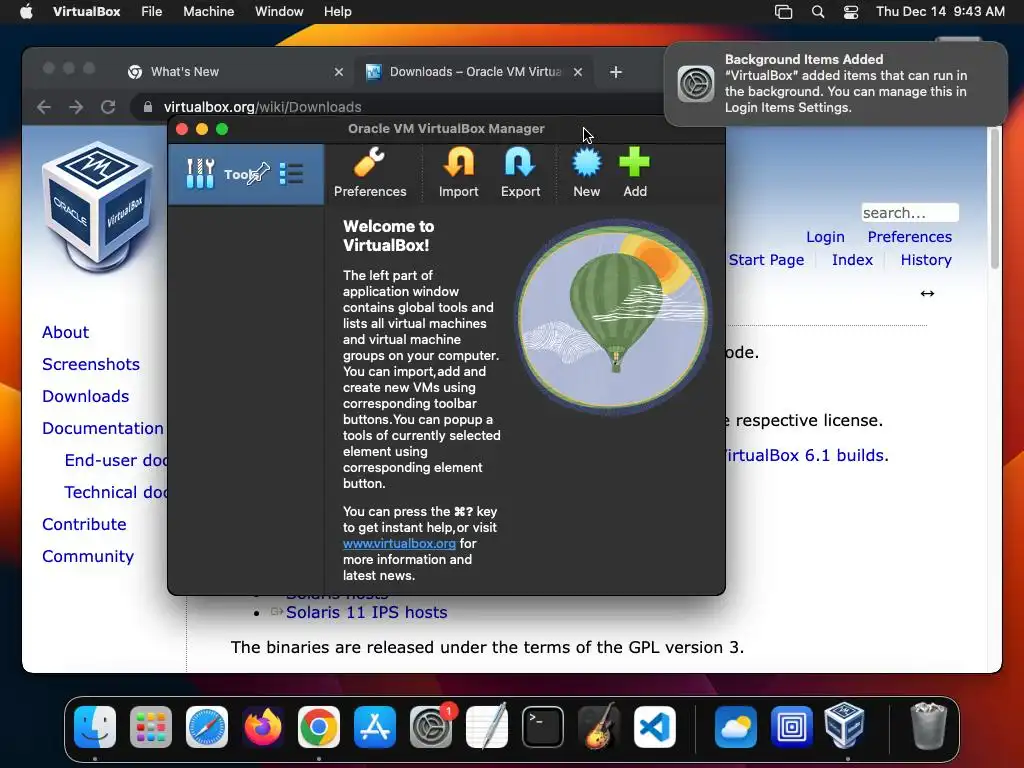Click the green Add machine icon
The width and height of the screenshot is (1024, 768).
point(635,173)
